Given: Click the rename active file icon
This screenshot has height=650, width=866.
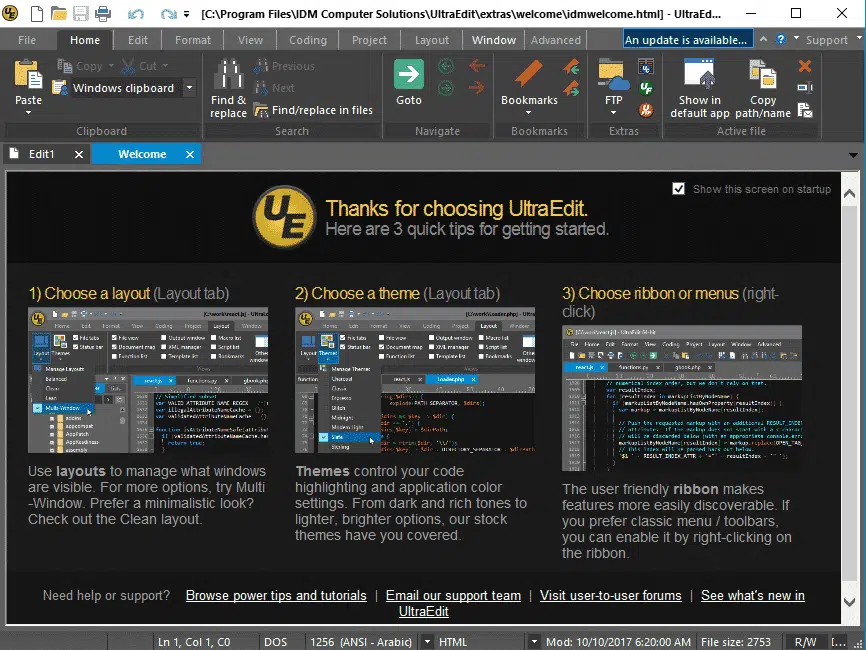Looking at the screenshot, I should (805, 87).
